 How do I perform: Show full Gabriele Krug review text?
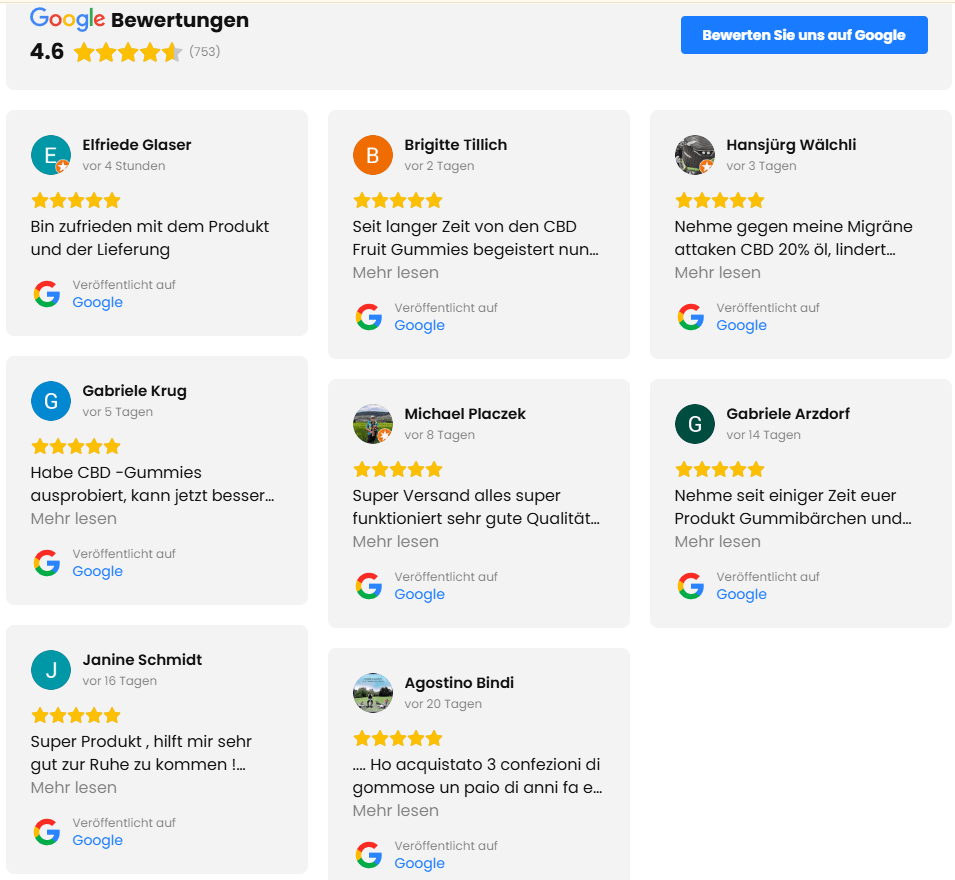[x=74, y=519]
